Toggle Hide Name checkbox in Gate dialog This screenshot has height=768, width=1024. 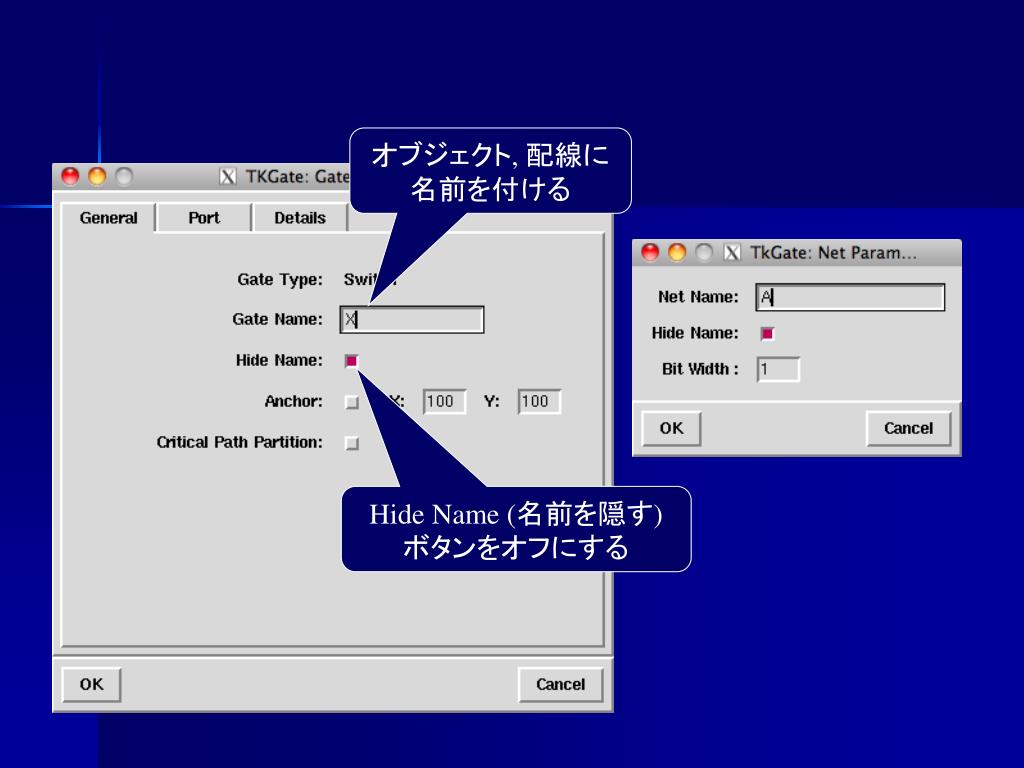352,361
